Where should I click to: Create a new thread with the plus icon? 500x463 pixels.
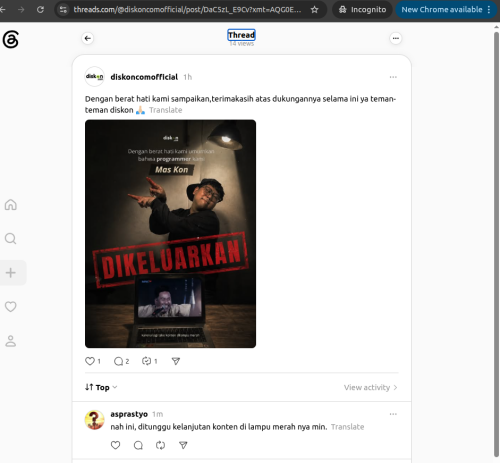pyautogui.click(x=11, y=273)
